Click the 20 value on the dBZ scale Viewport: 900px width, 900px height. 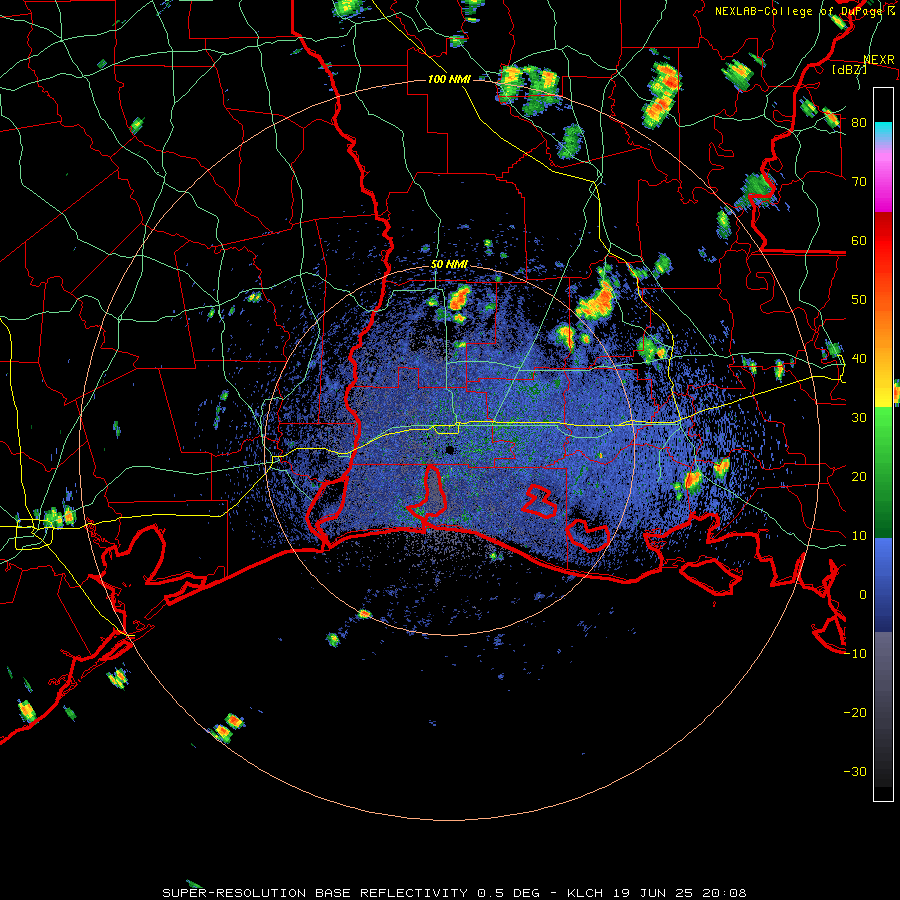point(859,476)
